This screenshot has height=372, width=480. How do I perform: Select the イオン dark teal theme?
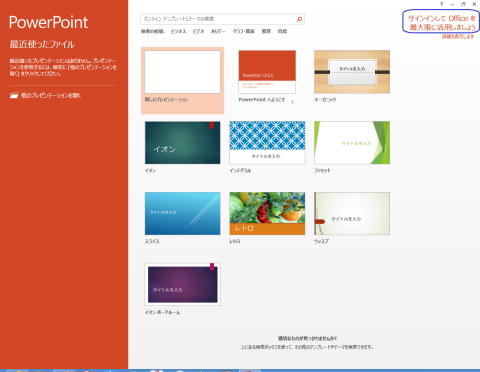tap(183, 143)
